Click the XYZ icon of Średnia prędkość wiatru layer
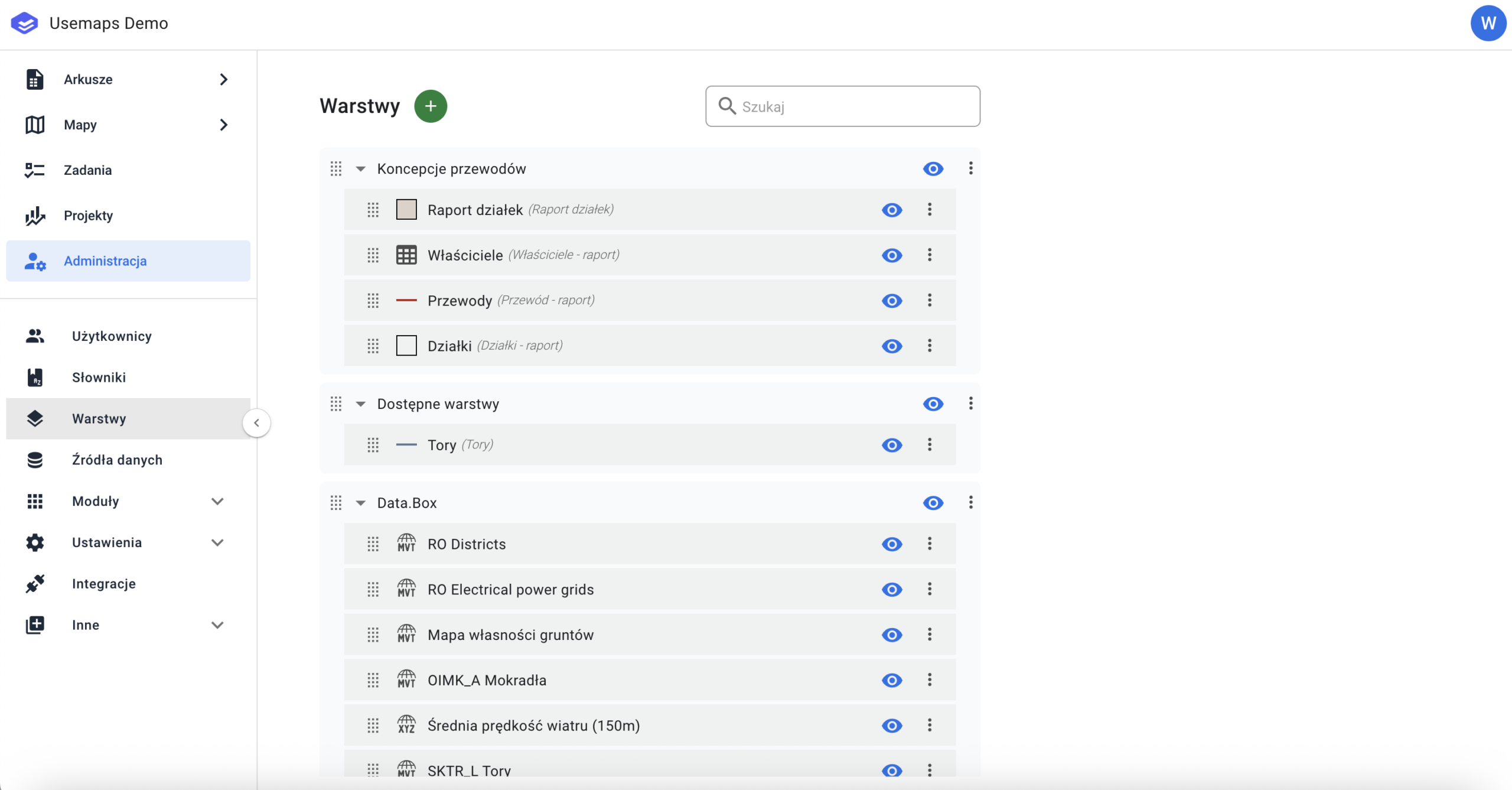This screenshot has height=790, width=1512. pyautogui.click(x=406, y=725)
